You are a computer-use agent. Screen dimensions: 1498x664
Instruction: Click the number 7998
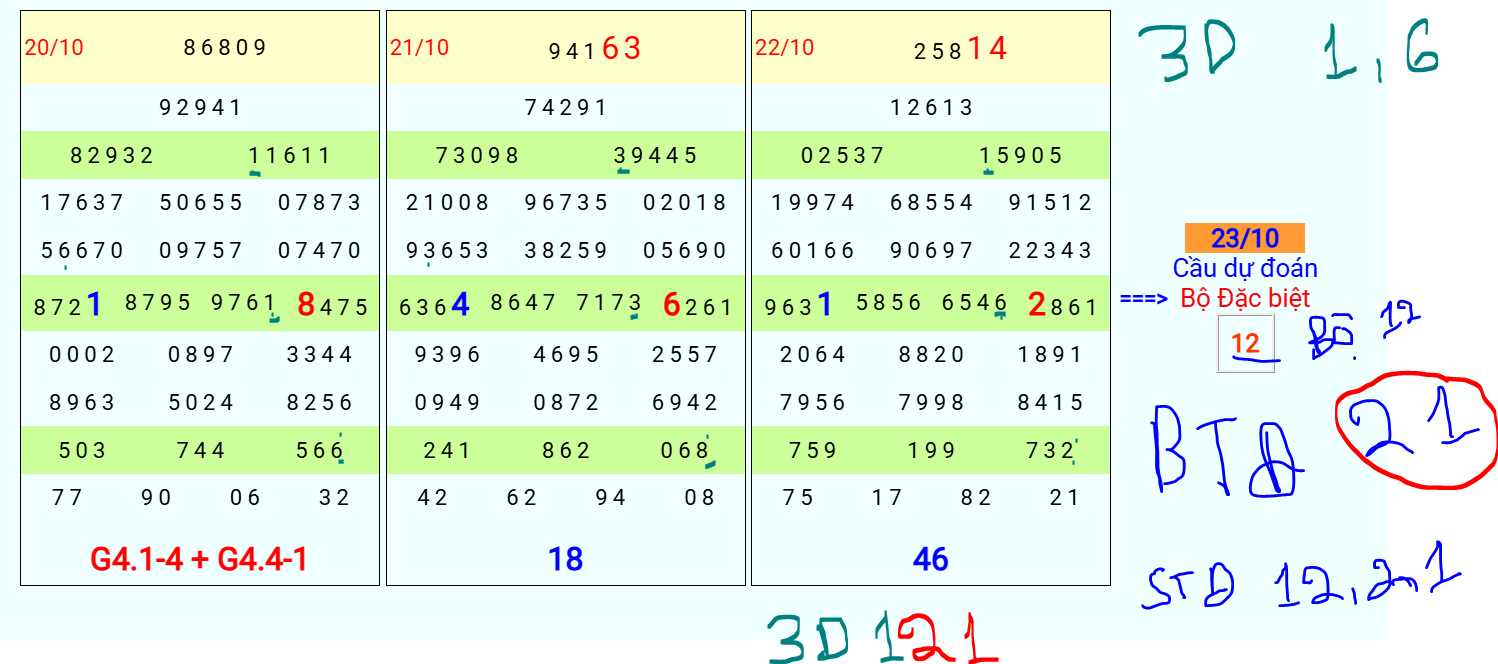pos(932,402)
